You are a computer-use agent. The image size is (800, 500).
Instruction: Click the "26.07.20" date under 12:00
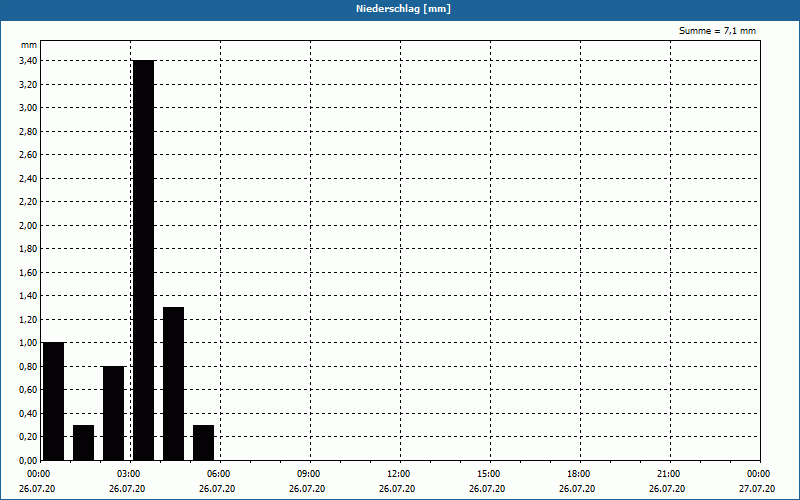pos(397,489)
